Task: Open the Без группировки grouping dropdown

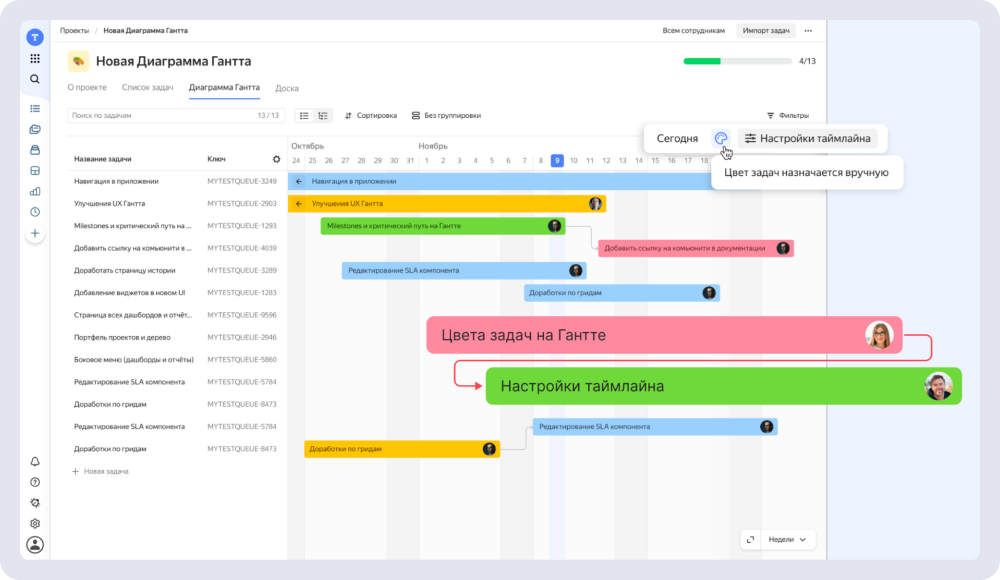Action: (446, 115)
